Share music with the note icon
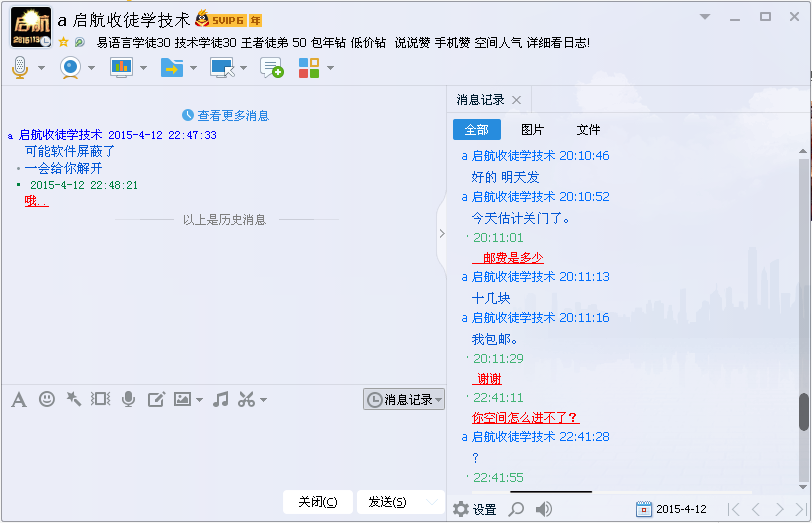Image resolution: width=812 pixels, height=523 pixels. pyautogui.click(x=221, y=399)
